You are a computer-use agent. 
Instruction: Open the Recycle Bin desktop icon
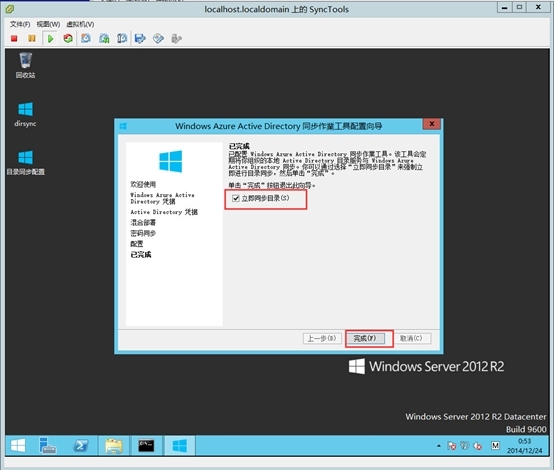pyautogui.click(x=25, y=65)
